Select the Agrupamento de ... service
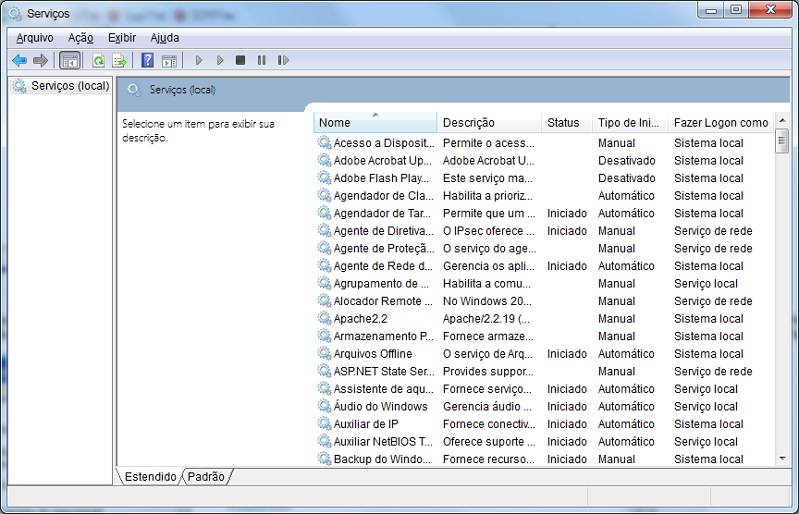 click(x=543, y=284)
